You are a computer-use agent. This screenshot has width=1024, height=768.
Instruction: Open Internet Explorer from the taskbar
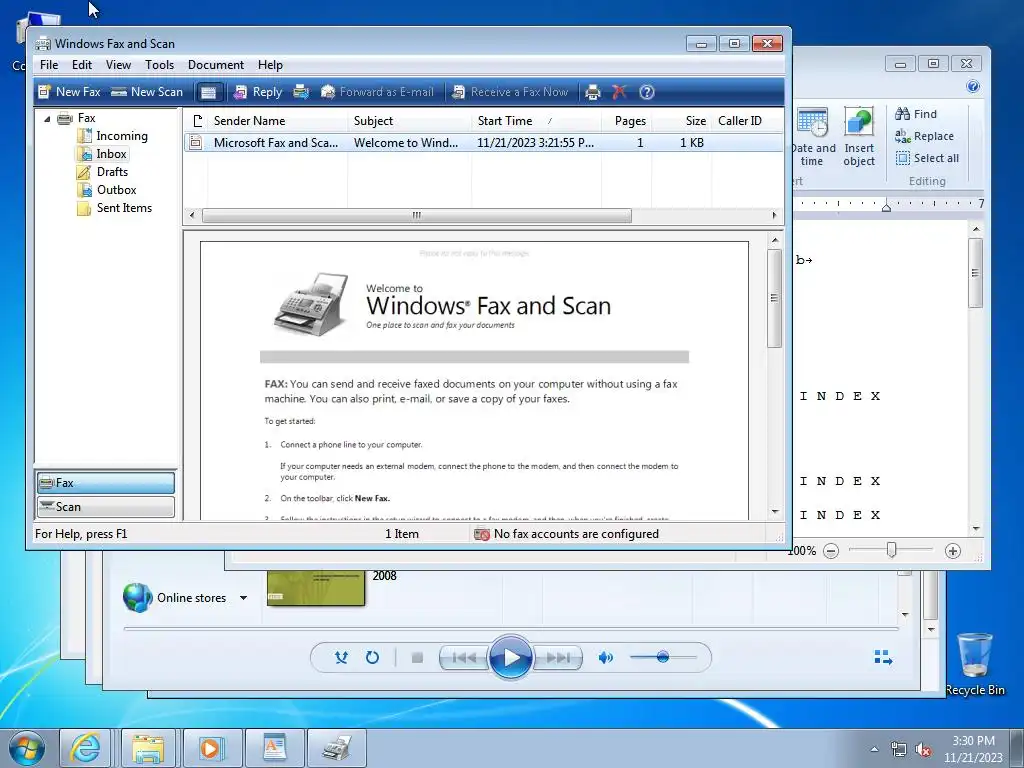[86, 748]
